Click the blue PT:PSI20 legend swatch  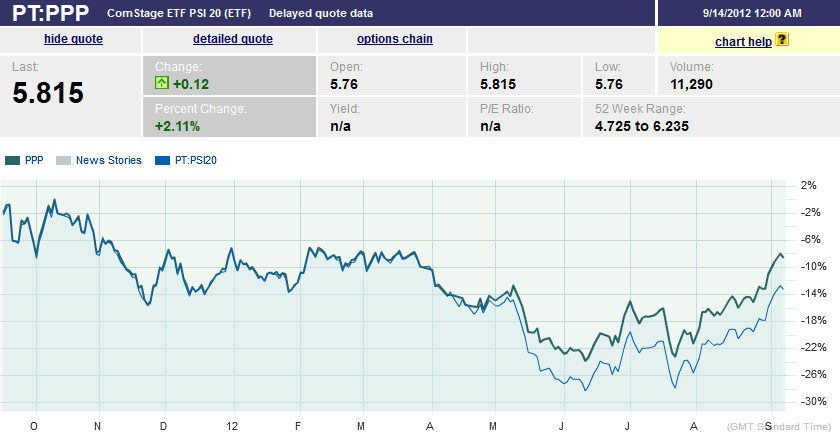164,160
